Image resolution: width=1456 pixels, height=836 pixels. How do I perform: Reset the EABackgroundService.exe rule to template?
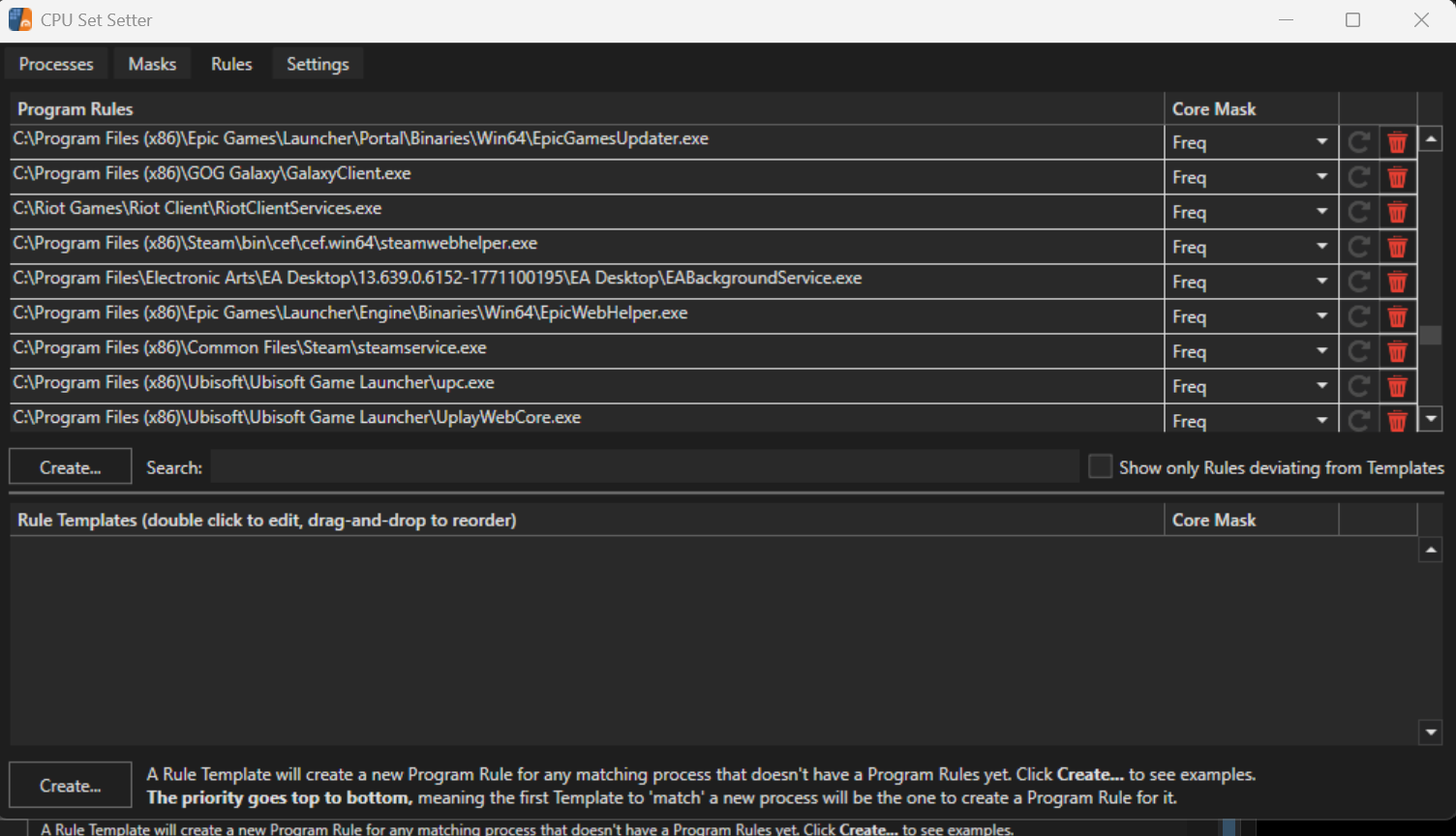[x=1359, y=282]
